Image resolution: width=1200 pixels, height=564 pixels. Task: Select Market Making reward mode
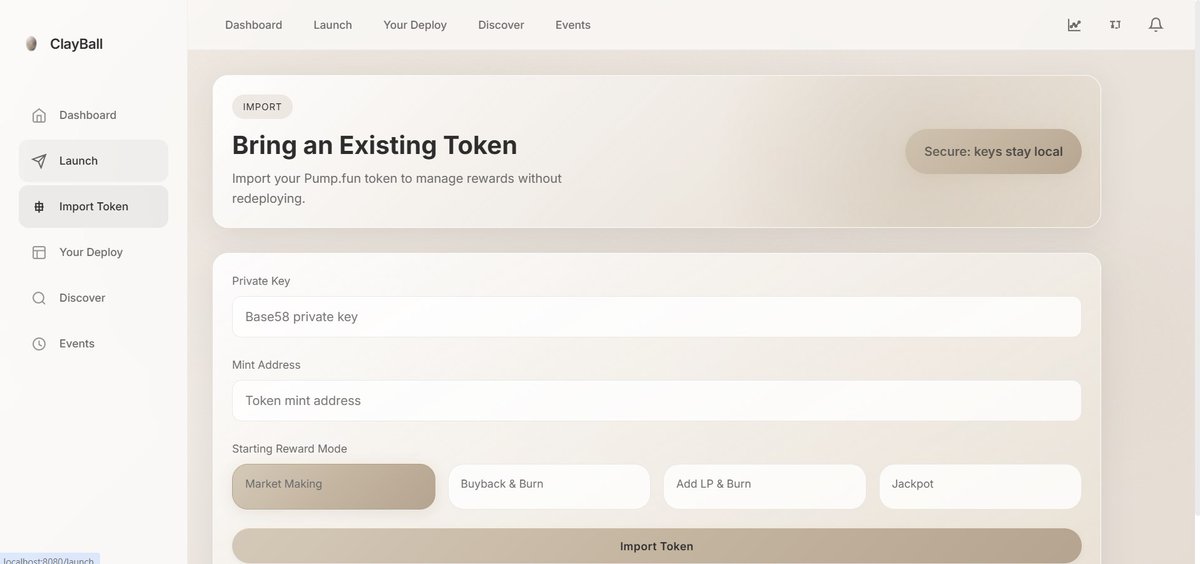[334, 487]
